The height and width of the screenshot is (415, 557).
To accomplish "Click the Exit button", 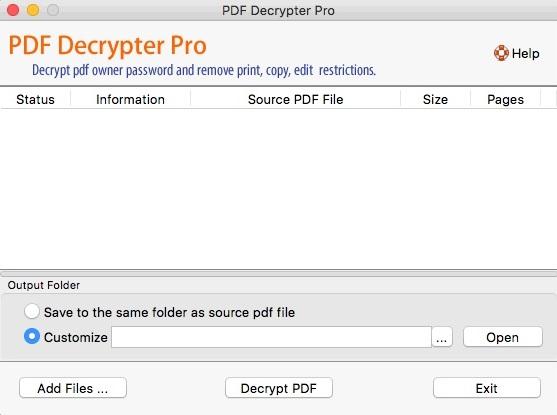I will coord(487,388).
